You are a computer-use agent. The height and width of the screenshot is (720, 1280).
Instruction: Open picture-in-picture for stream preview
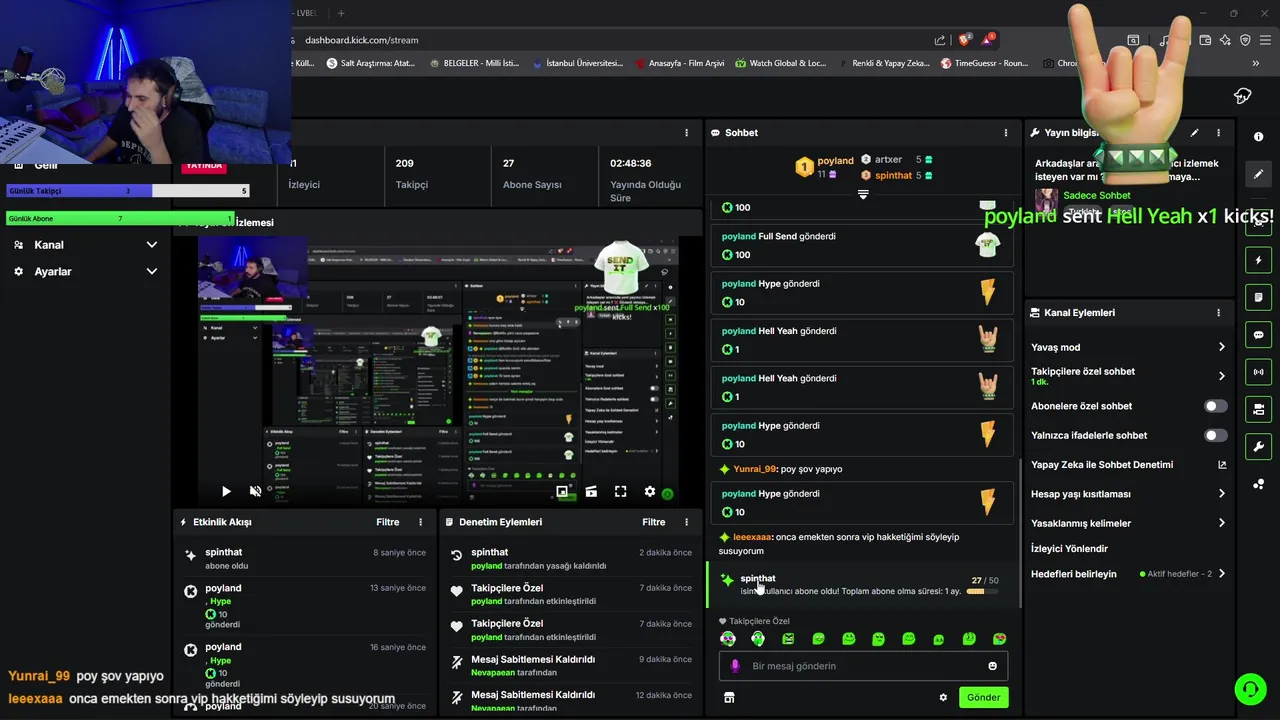tap(562, 491)
